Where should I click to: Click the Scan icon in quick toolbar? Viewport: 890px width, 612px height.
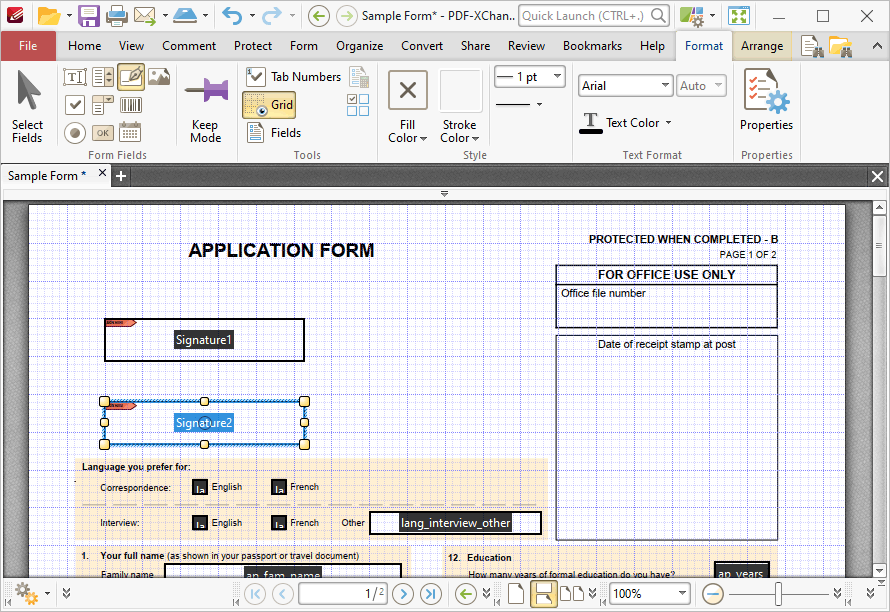(x=185, y=16)
